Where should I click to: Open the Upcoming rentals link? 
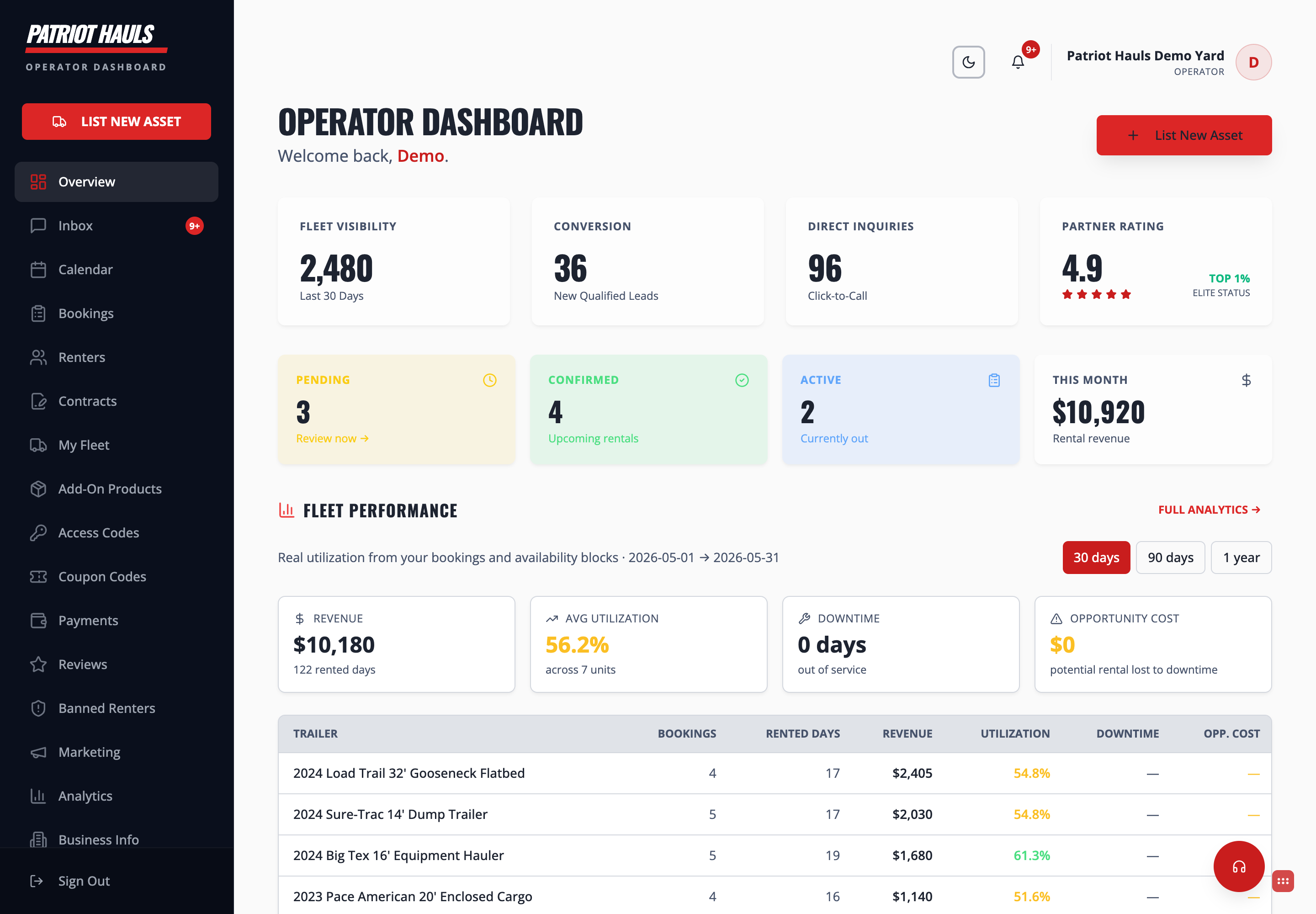point(593,438)
